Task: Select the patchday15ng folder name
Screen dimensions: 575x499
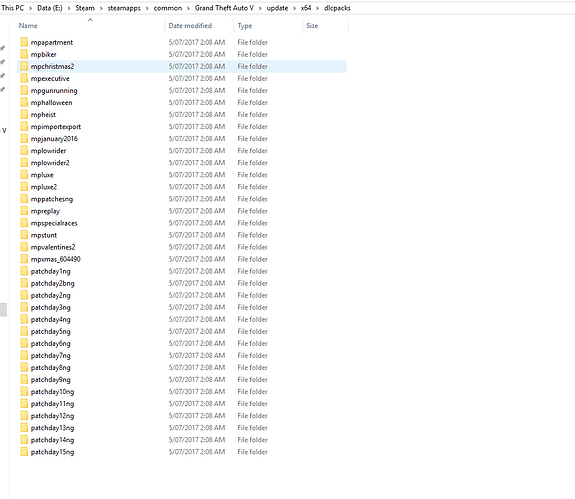Action: click(52, 452)
